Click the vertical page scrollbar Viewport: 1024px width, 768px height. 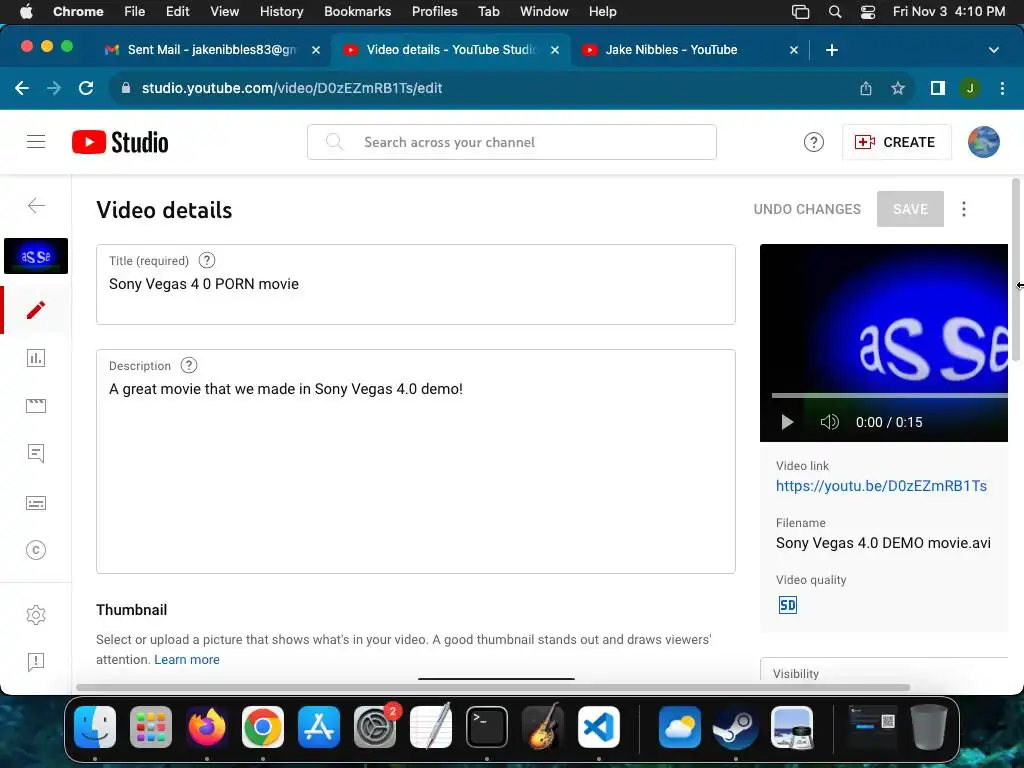tap(1016, 268)
